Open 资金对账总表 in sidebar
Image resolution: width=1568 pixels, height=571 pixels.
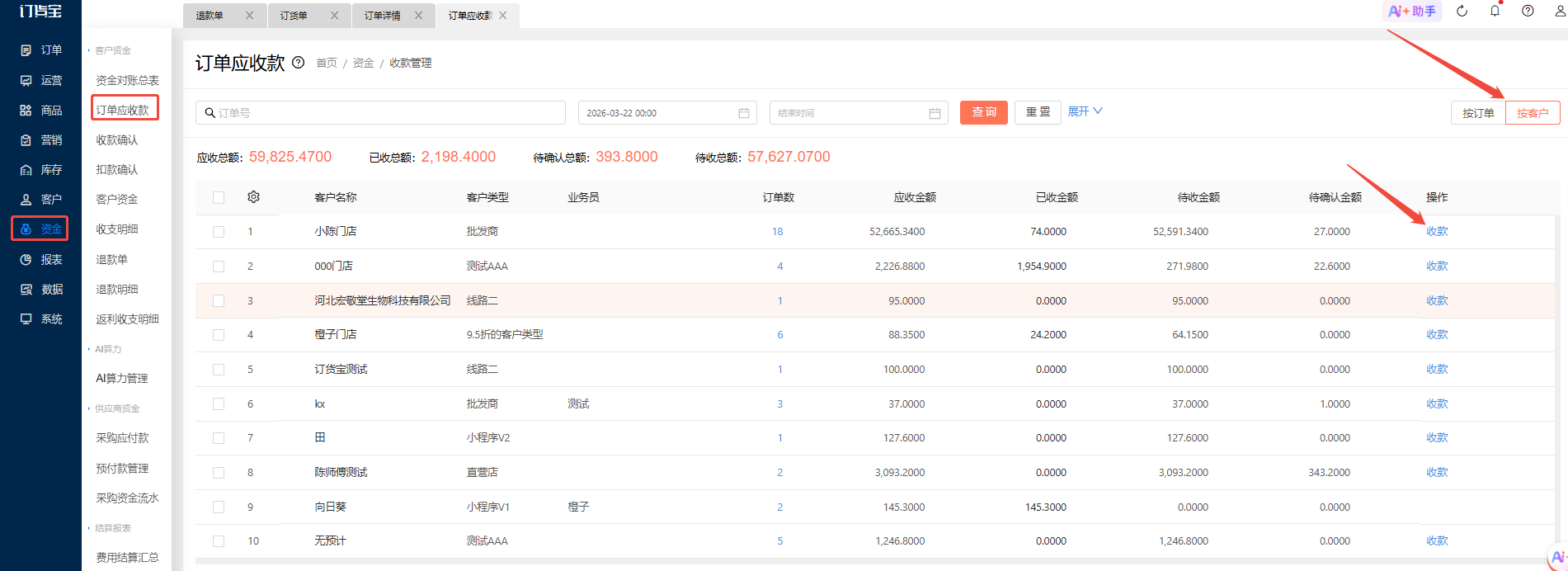pyautogui.click(x=127, y=80)
